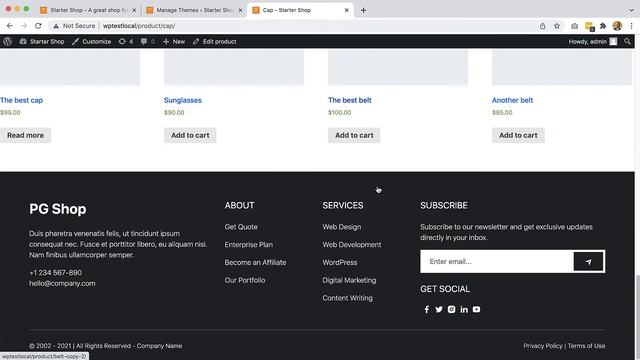Open the Sunglasses product link

tap(183, 100)
